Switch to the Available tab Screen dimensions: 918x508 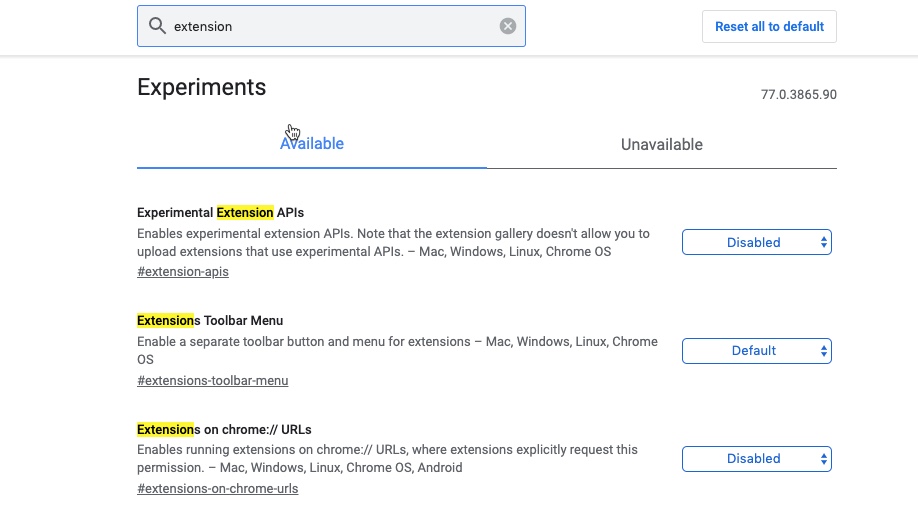pyautogui.click(x=311, y=144)
